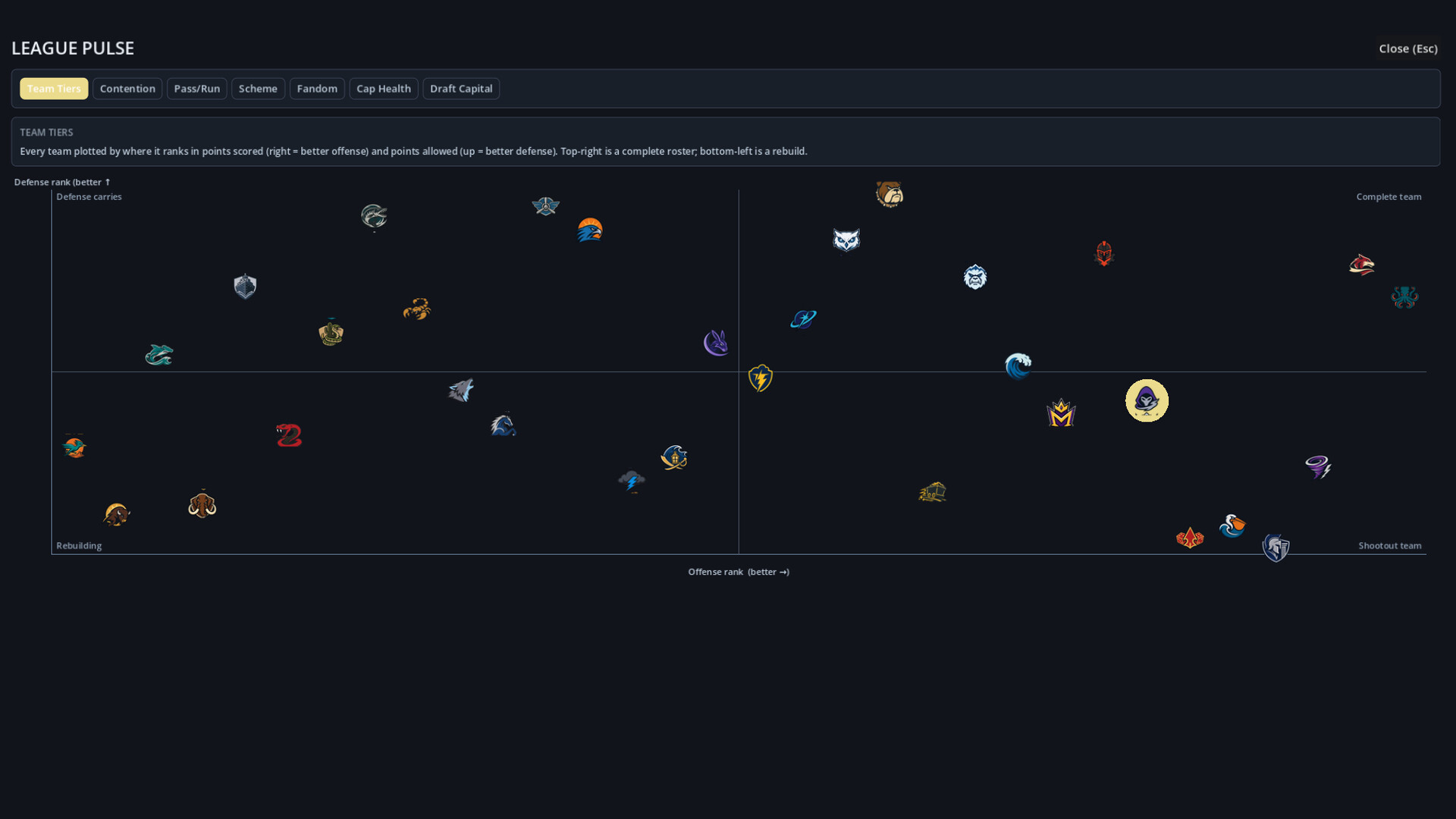The height and width of the screenshot is (819, 1456).
Task: Select the dark blue horse logo
Action: pyautogui.click(x=503, y=425)
